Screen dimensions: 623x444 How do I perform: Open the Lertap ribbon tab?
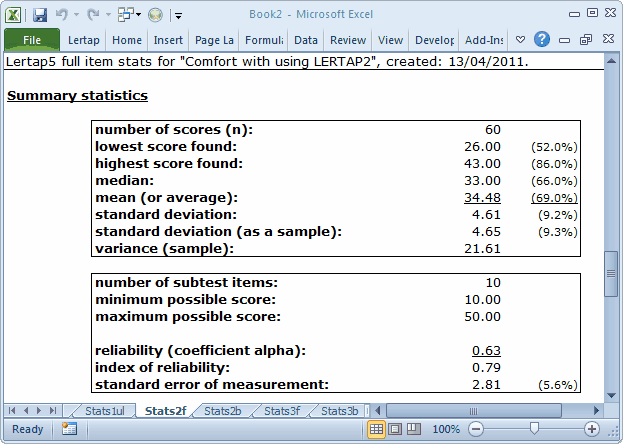click(x=83, y=40)
